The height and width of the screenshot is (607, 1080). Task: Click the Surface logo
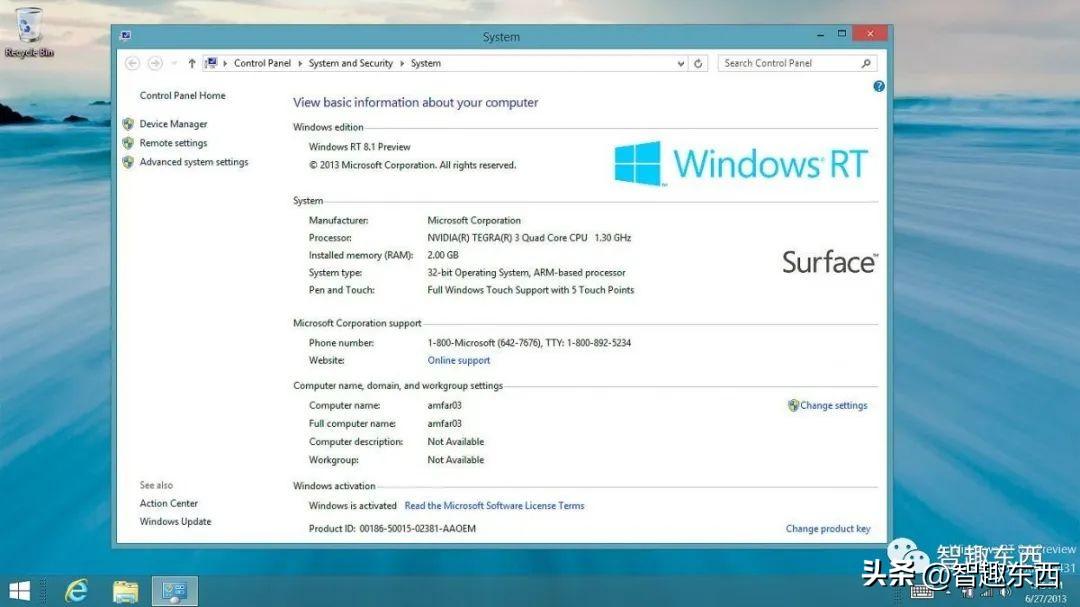tap(830, 262)
